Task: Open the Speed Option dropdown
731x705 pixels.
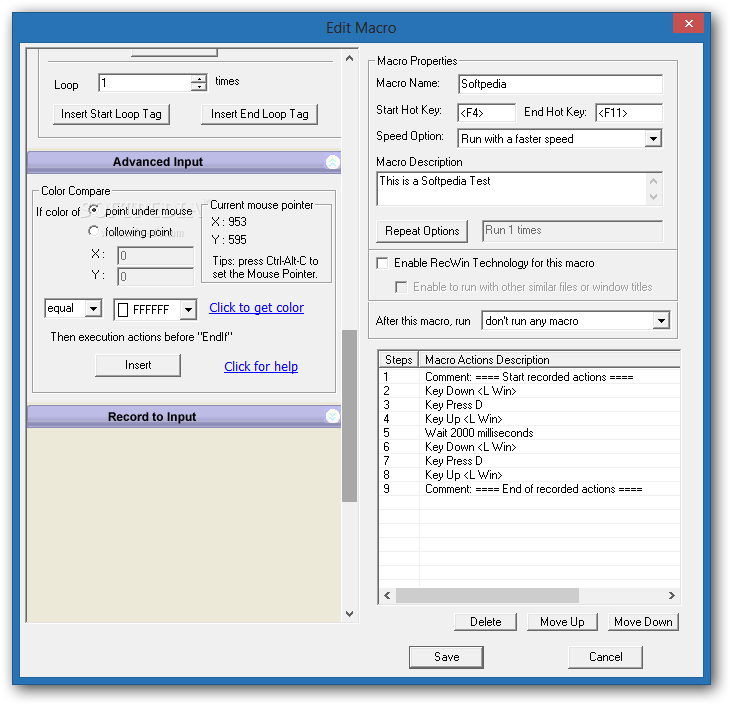Action: point(654,138)
